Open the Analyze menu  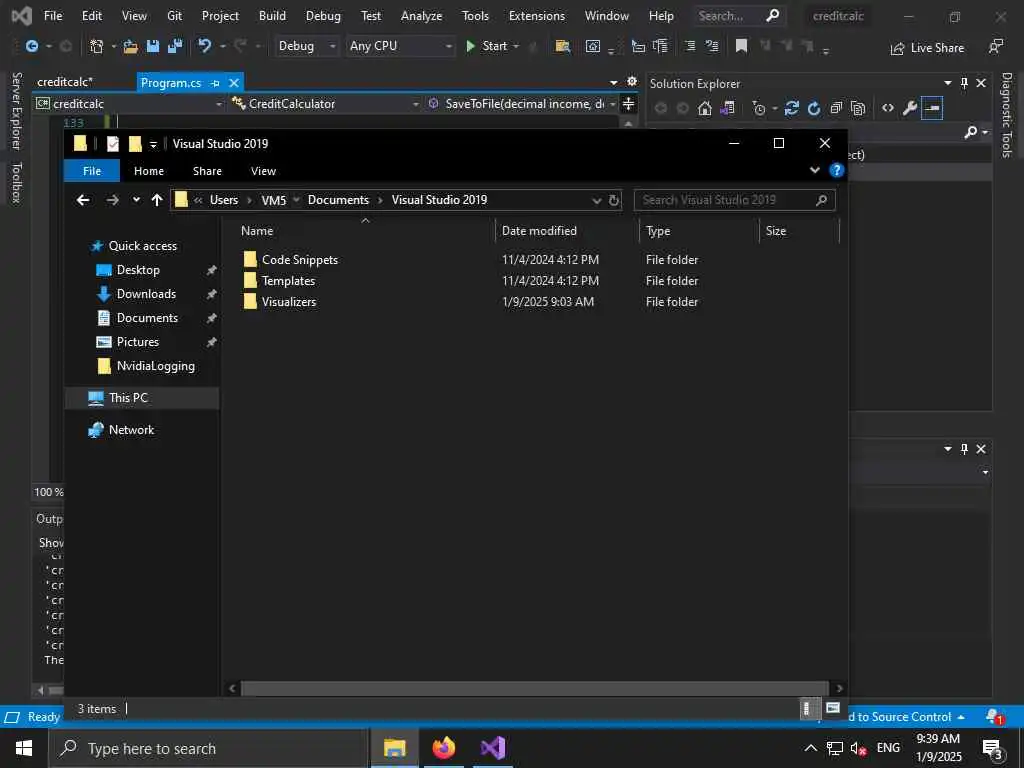421,16
